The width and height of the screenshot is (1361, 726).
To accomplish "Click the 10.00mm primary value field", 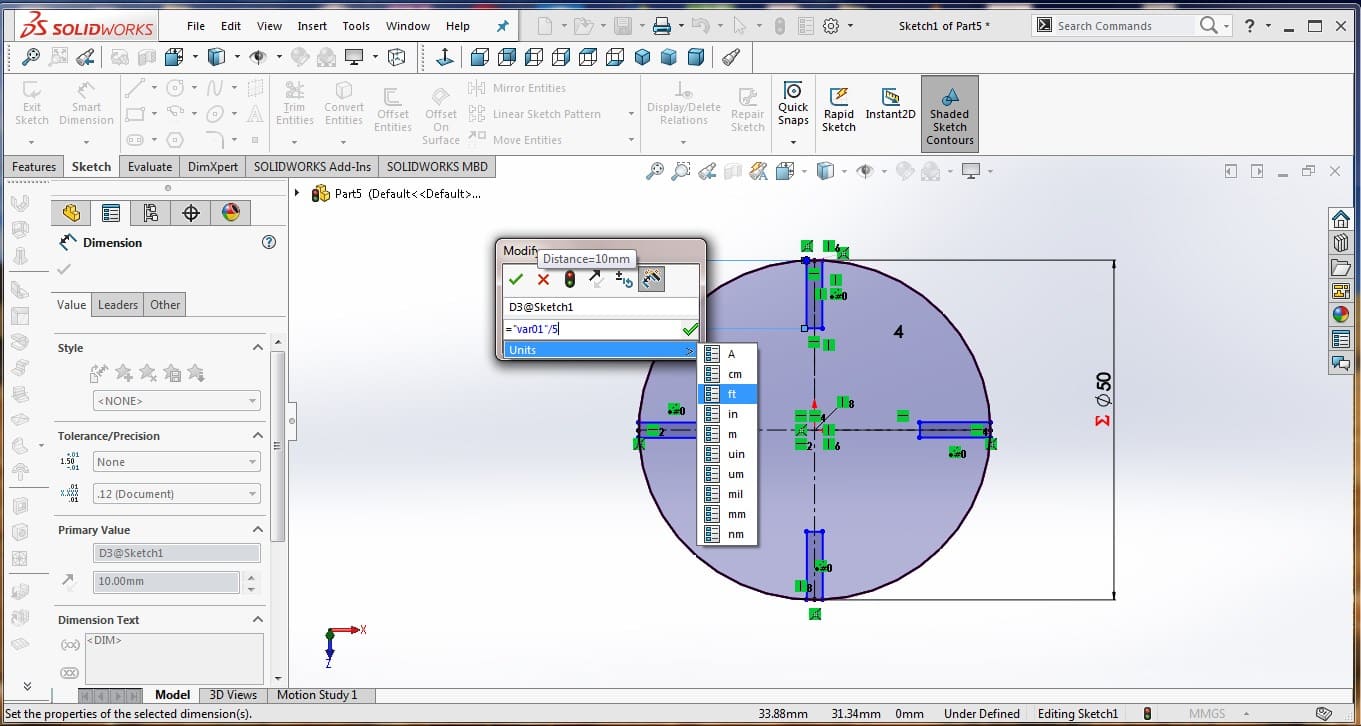I will [167, 581].
